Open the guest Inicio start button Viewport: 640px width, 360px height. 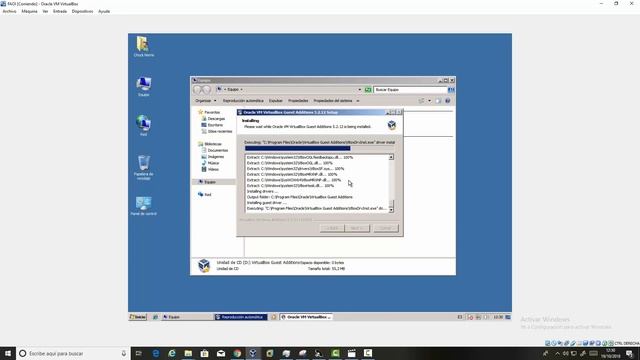point(138,317)
